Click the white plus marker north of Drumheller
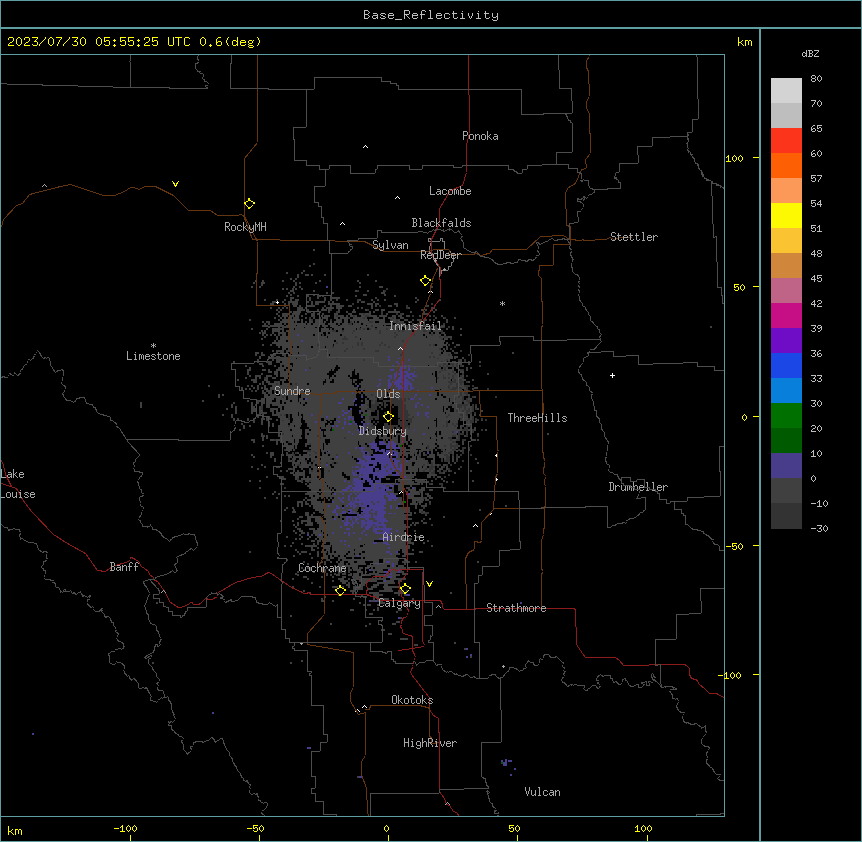The image size is (862, 842). coord(612,375)
